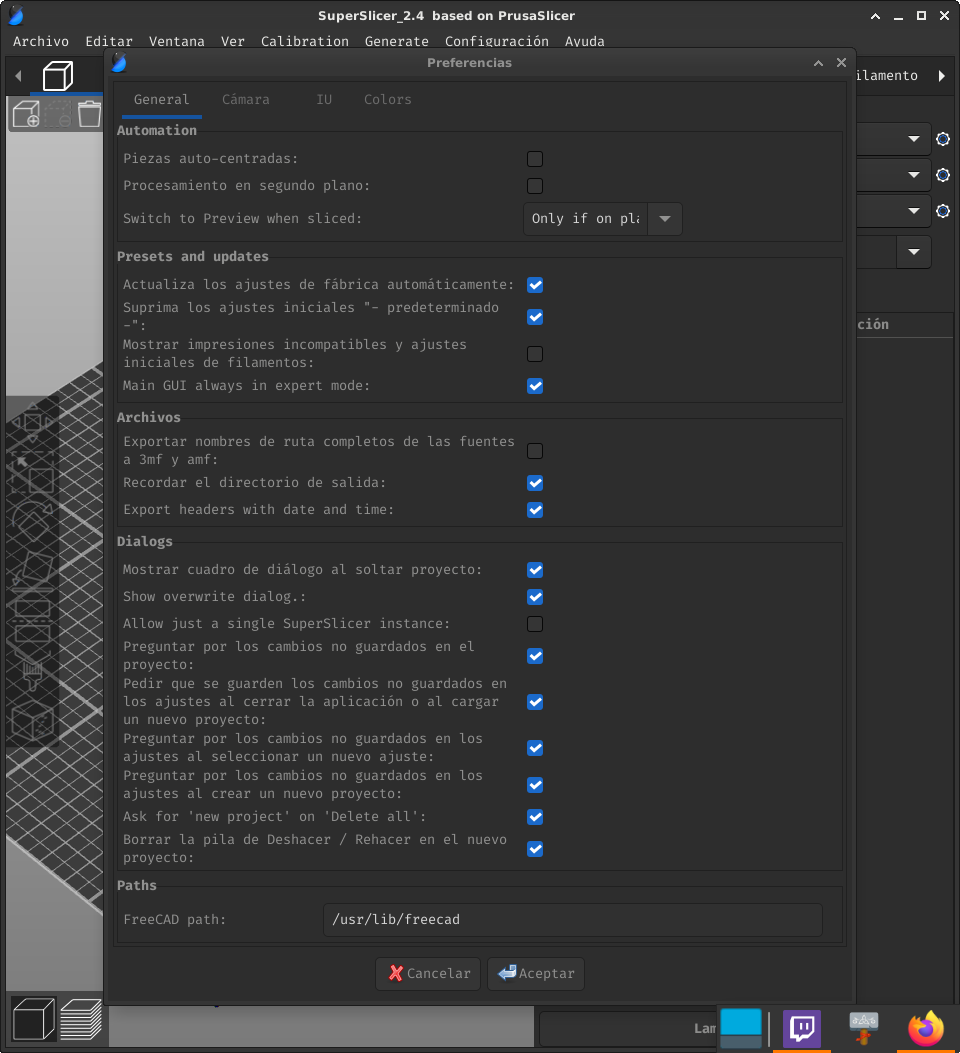Close the Preferencias dialog
Viewport: 960px width, 1053px height.
(841, 62)
